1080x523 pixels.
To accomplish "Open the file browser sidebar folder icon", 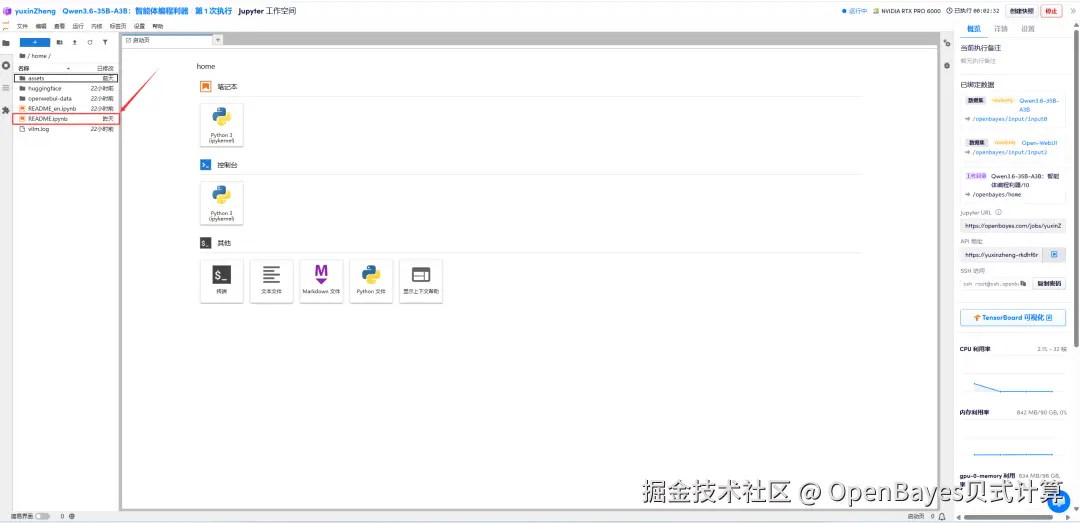I will click(6, 43).
